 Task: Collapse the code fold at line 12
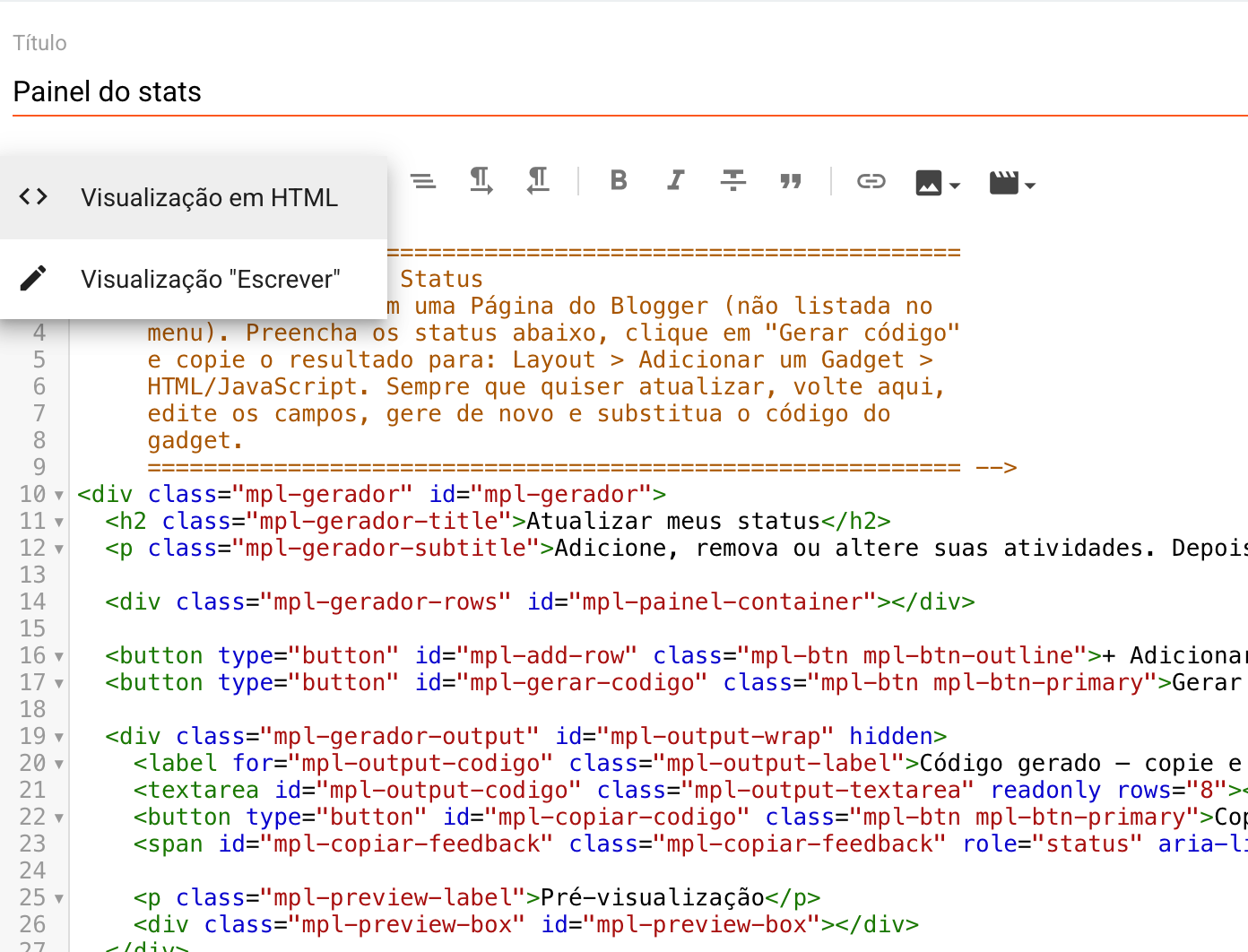pyautogui.click(x=59, y=549)
